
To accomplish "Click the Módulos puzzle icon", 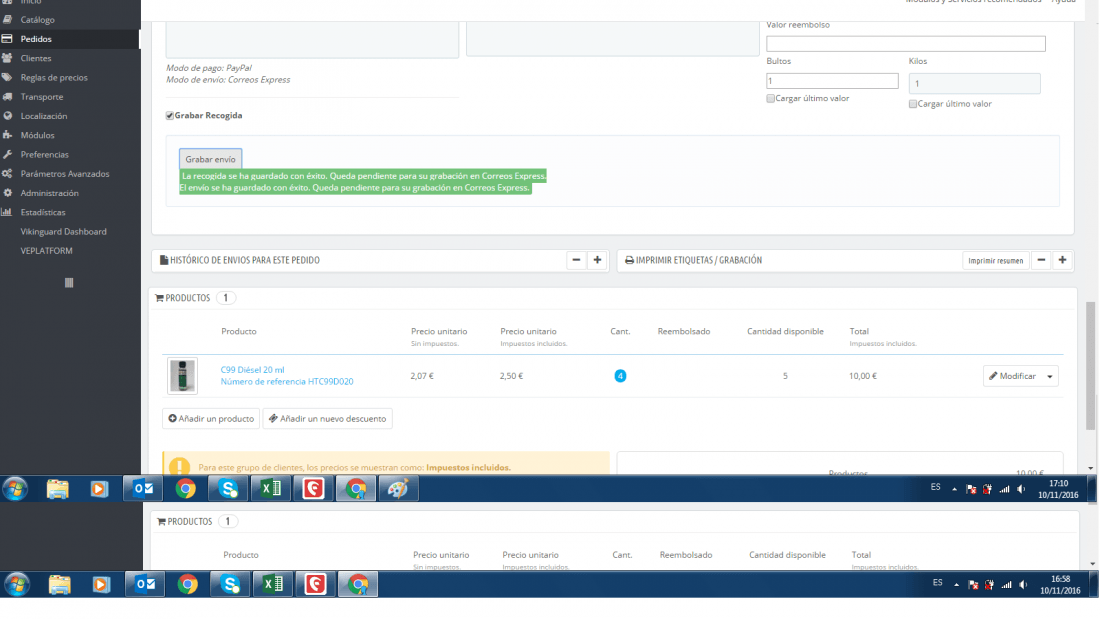I will [7, 135].
